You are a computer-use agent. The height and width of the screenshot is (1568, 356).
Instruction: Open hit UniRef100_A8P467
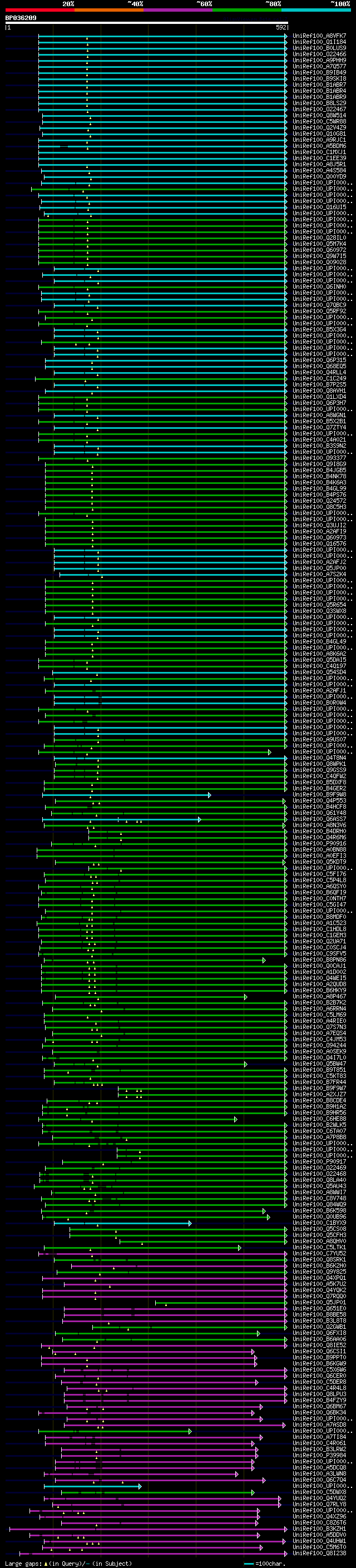pyautogui.click(x=319, y=996)
